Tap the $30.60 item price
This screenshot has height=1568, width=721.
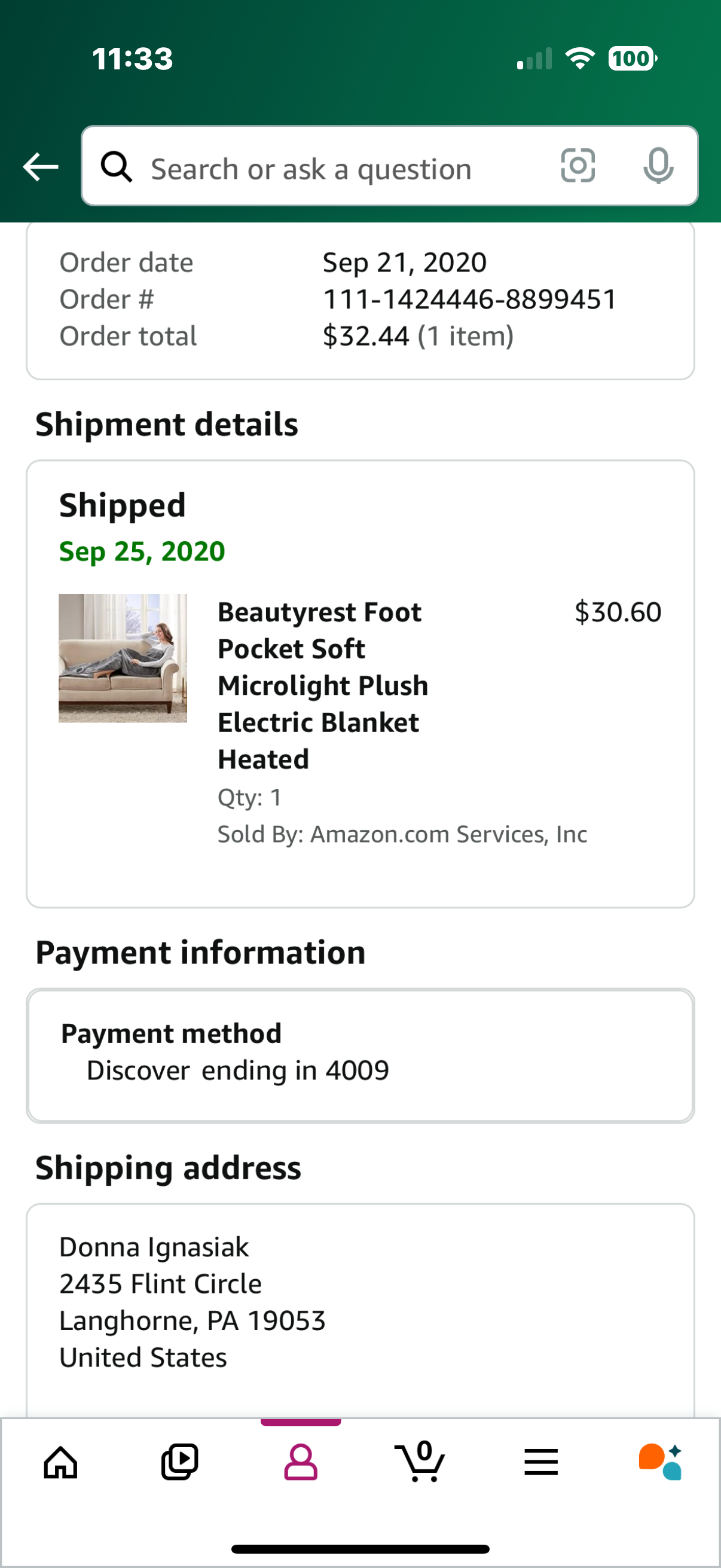pyautogui.click(x=618, y=612)
